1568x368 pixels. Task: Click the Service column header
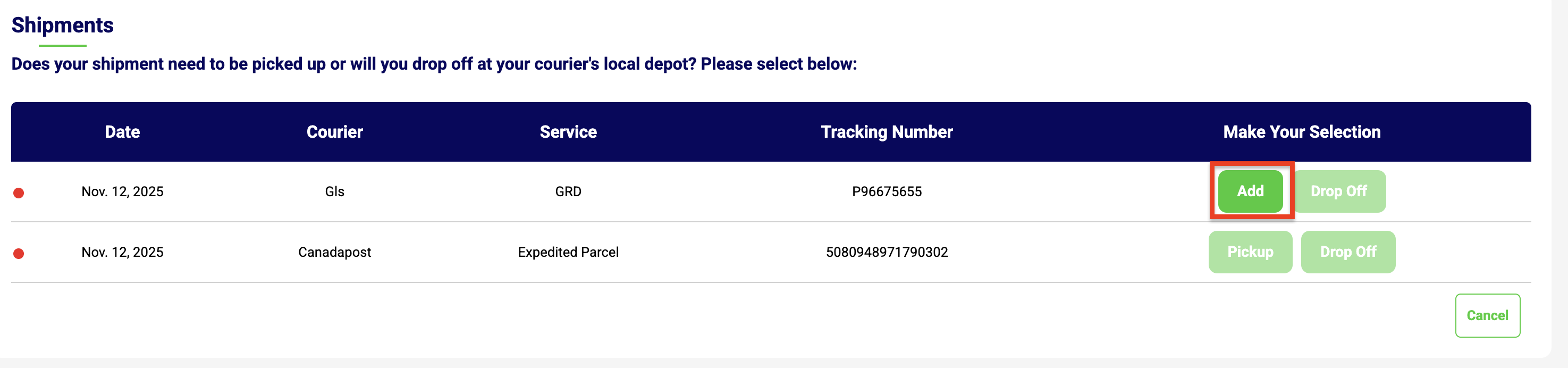[x=568, y=132]
